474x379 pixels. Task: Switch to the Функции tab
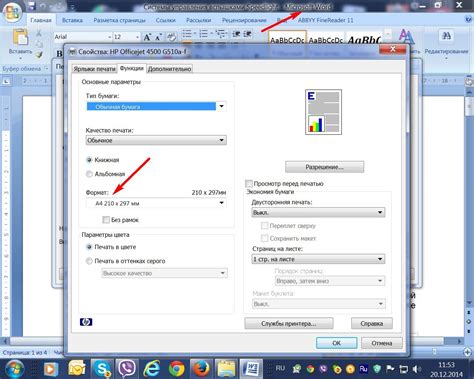pyautogui.click(x=132, y=68)
